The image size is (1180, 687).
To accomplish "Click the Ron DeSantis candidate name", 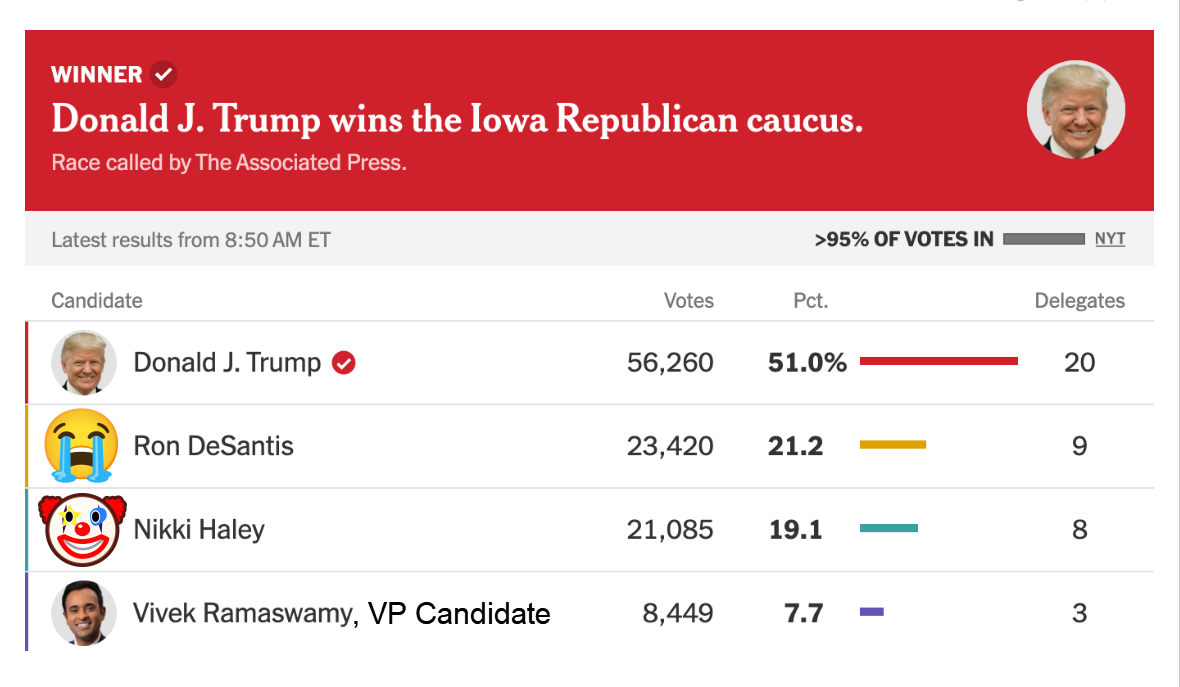I will click(214, 446).
